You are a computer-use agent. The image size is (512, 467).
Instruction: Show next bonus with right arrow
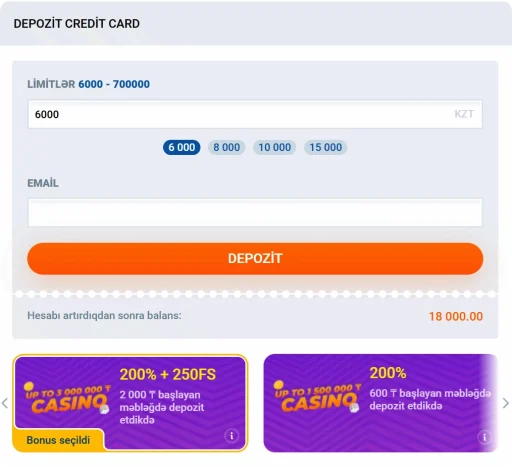point(506,403)
